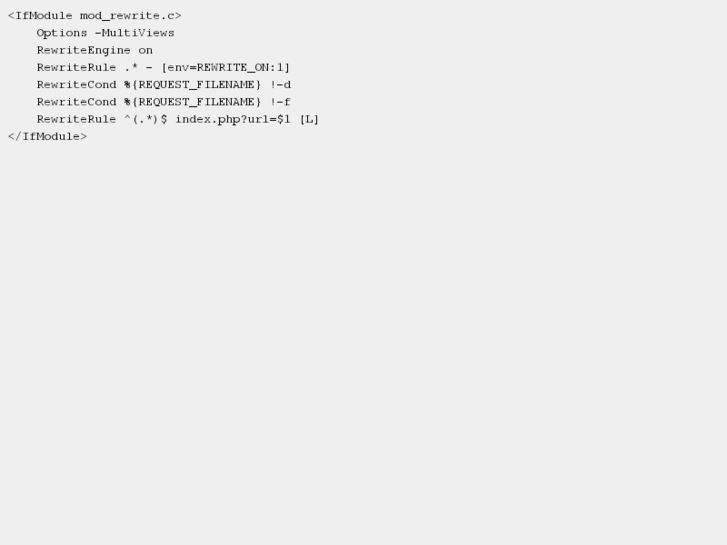
Task: Click the word on after RewriteEngine
Action: pos(146,51)
